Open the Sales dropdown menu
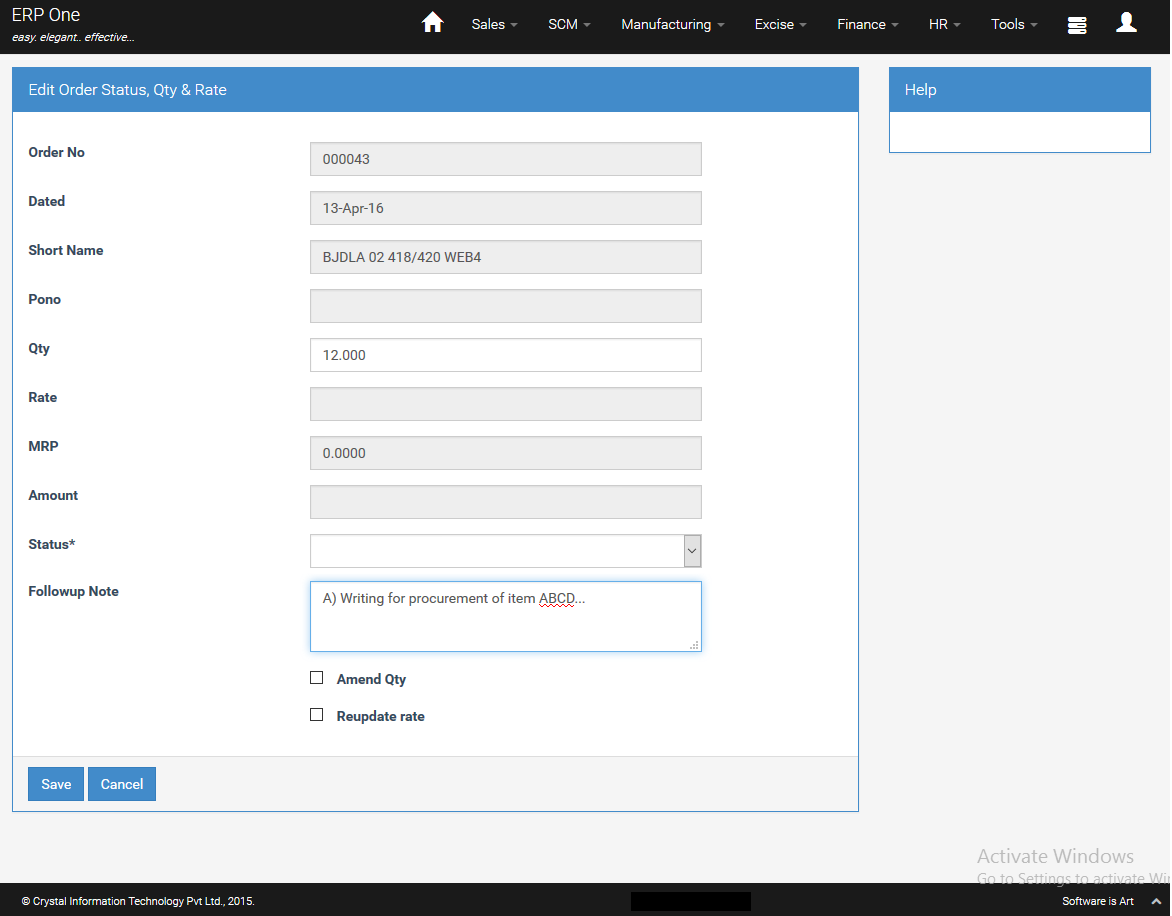Image resolution: width=1172 pixels, height=916 pixels. coord(494,24)
